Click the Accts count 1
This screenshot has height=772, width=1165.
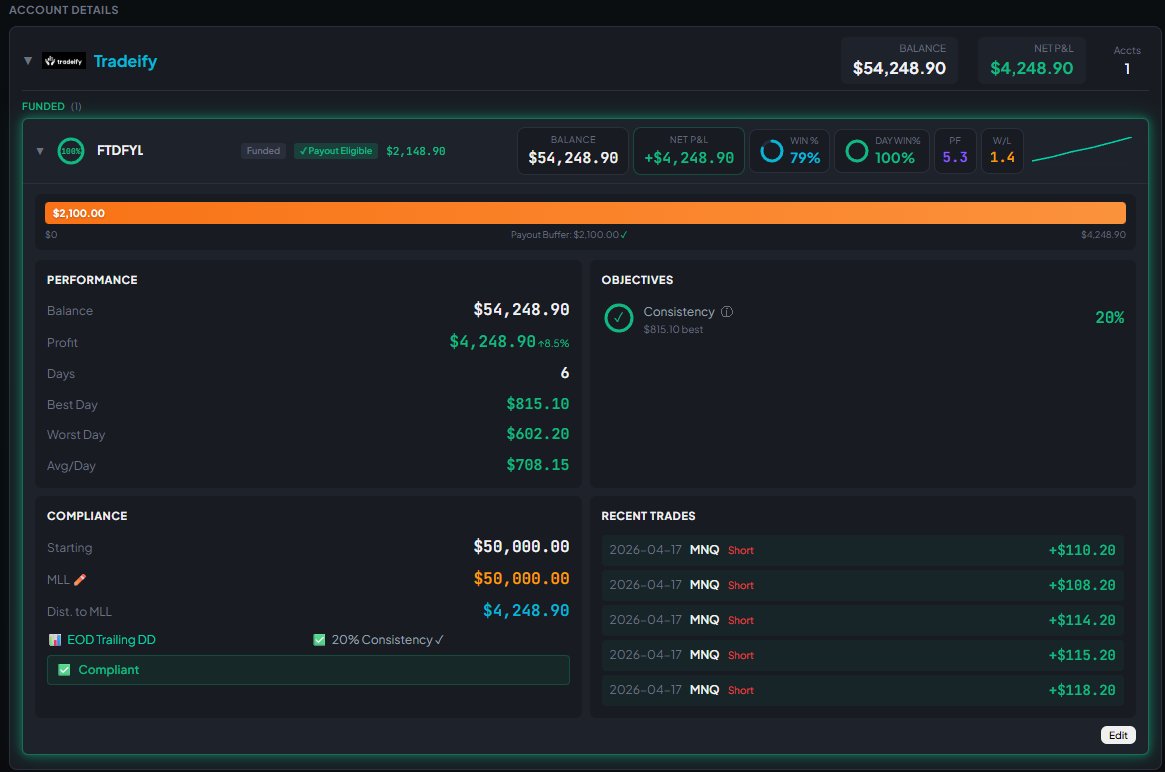click(x=1127, y=68)
